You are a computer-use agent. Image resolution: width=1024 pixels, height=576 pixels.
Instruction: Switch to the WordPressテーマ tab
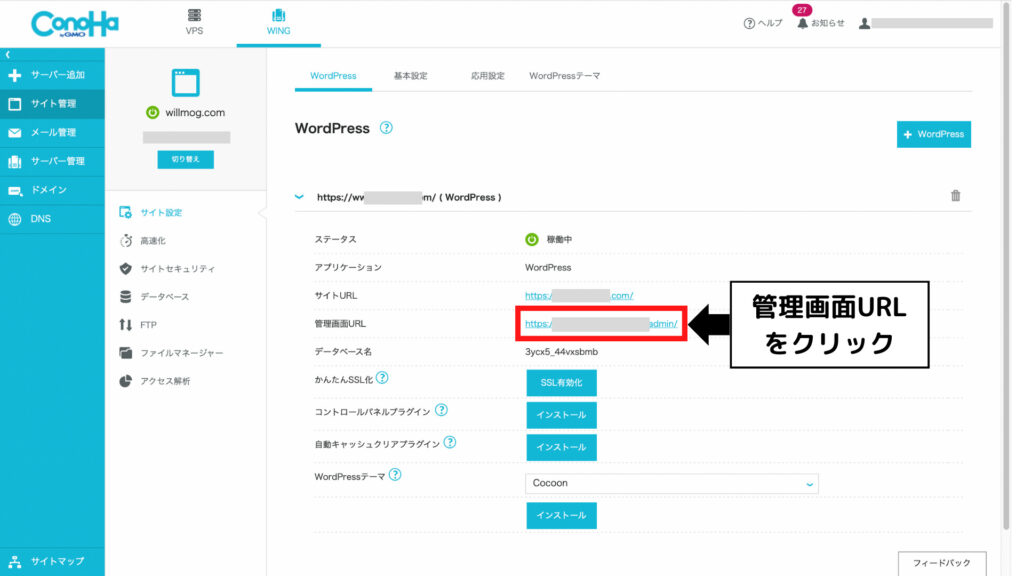point(564,76)
